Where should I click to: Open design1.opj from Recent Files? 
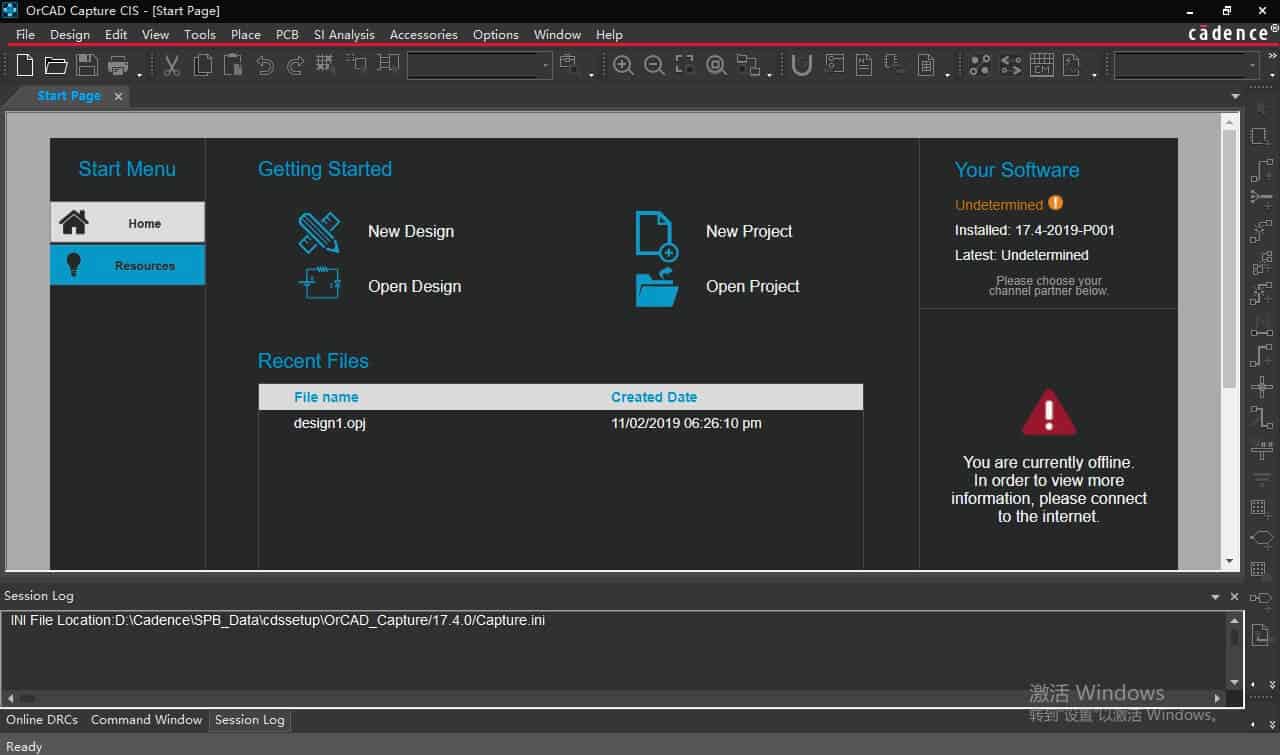330,424
